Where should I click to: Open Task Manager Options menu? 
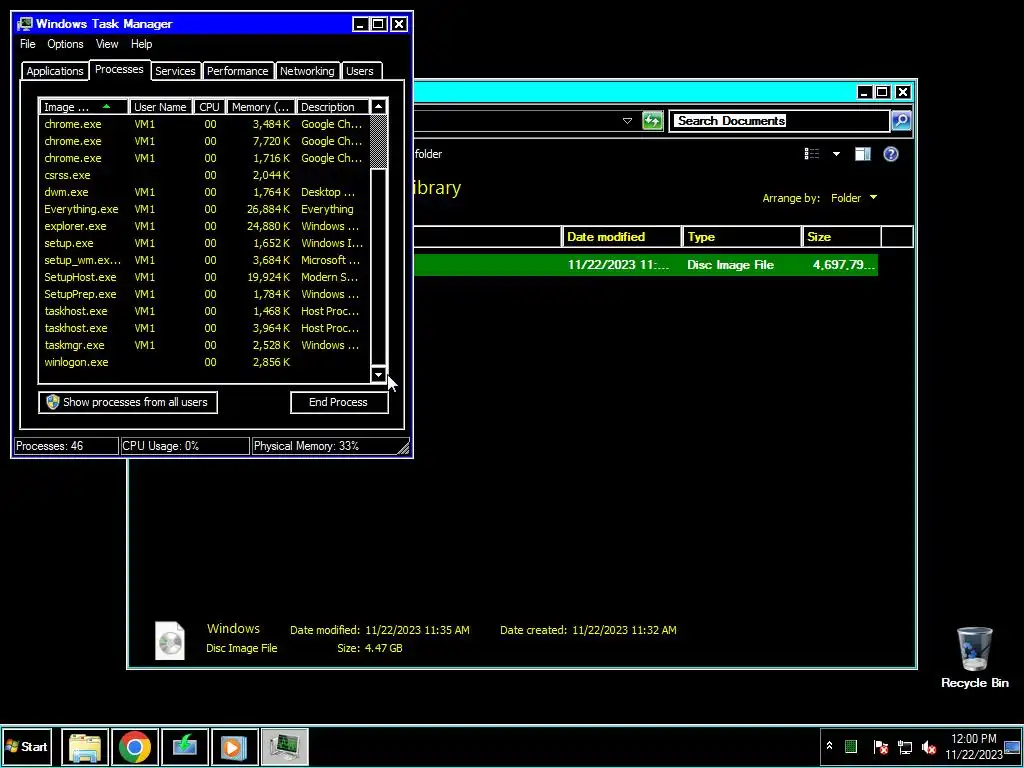tap(65, 44)
